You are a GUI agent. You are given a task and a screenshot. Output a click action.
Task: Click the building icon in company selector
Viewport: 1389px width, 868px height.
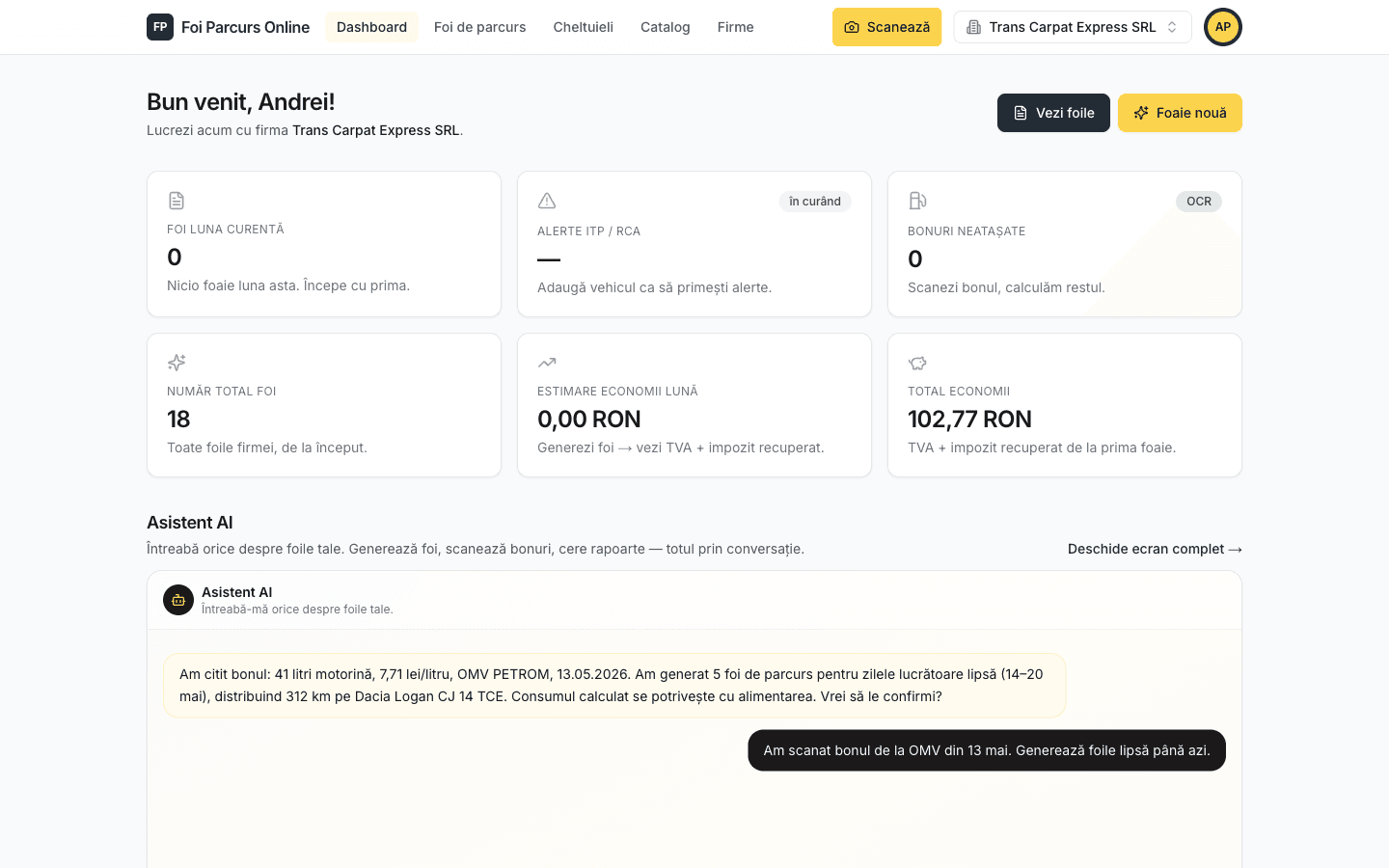973,27
